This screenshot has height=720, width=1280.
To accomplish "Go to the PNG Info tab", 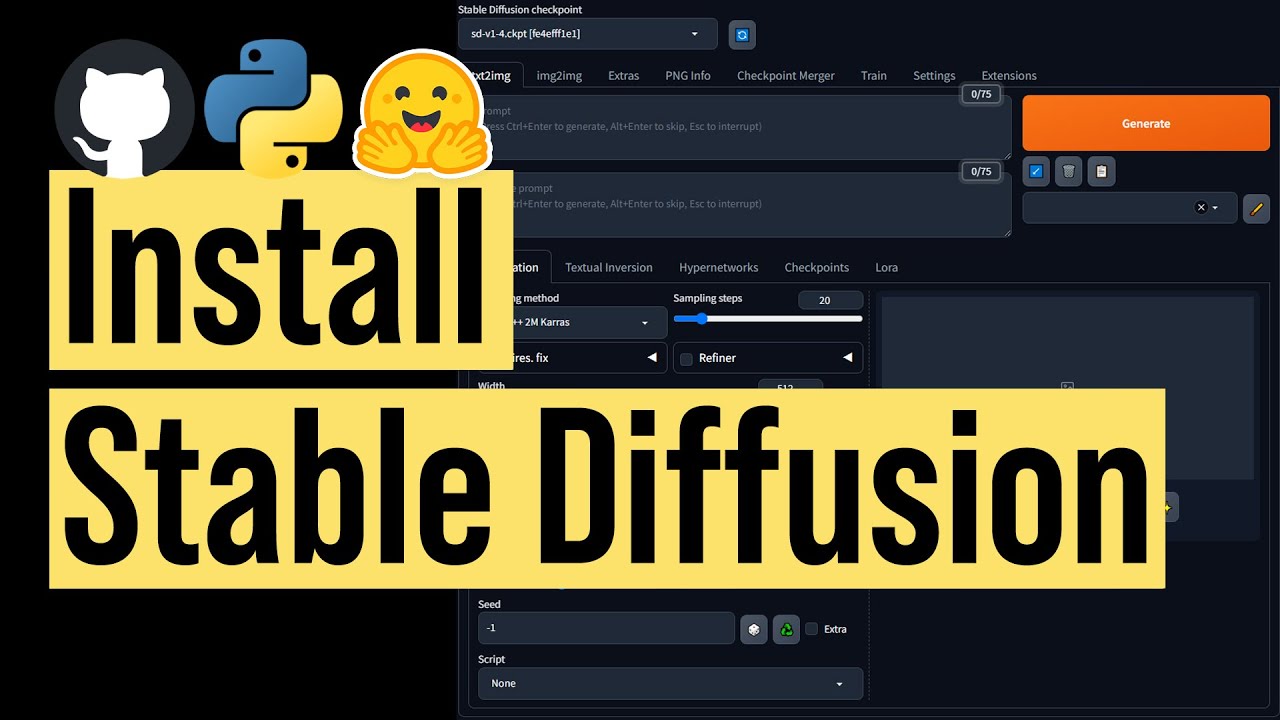I will [688, 76].
